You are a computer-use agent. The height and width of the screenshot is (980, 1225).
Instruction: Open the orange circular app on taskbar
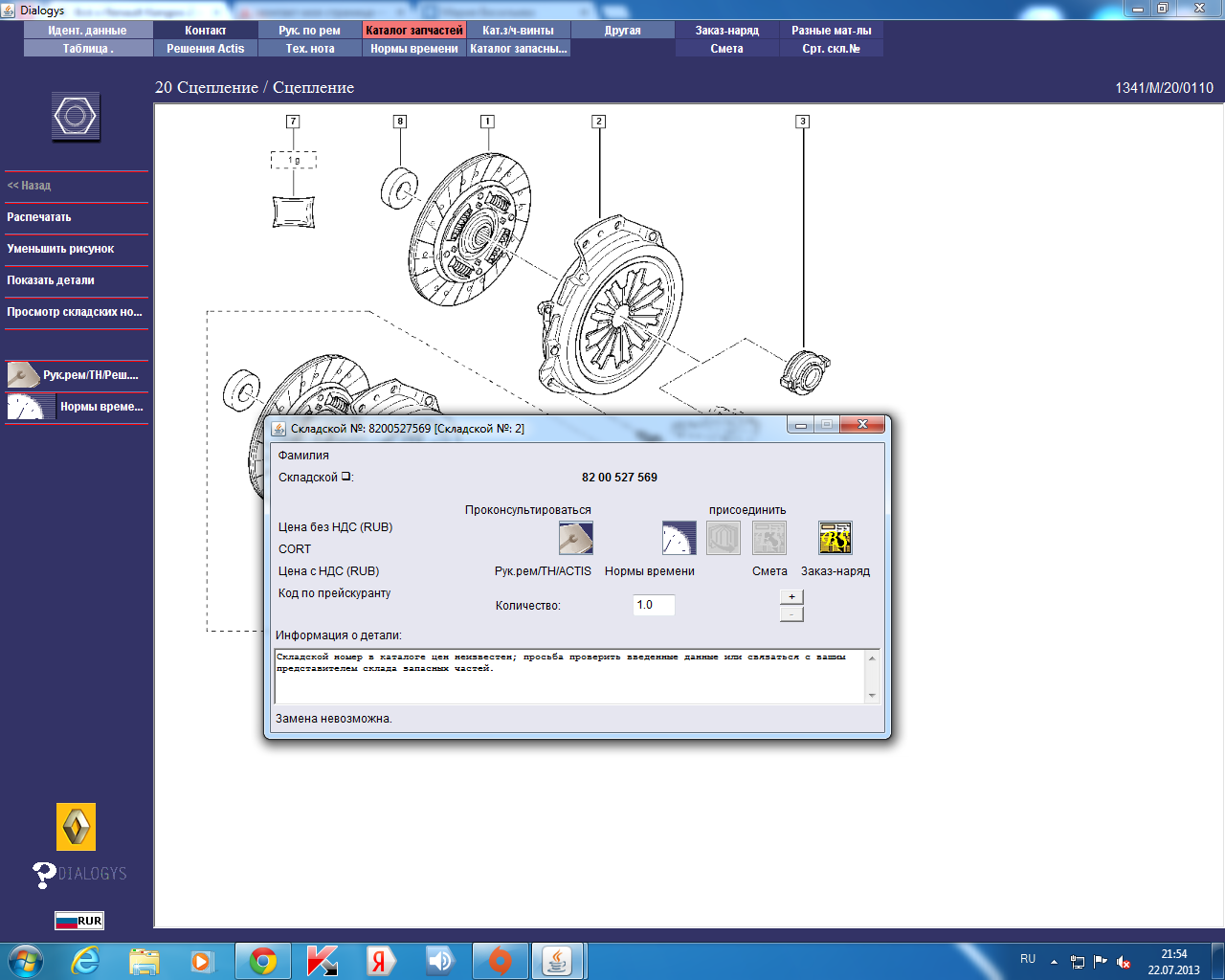click(x=499, y=961)
